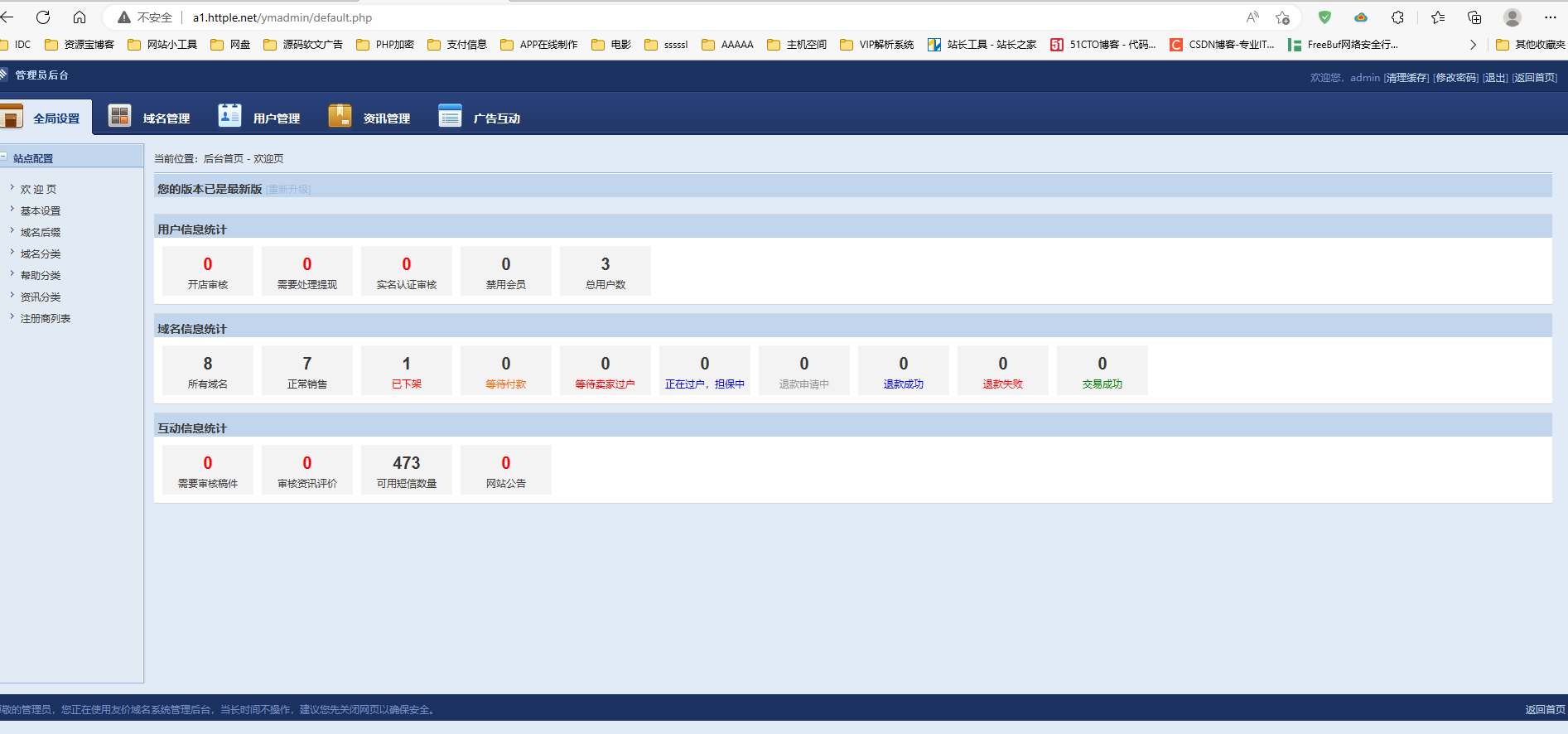The image size is (1568, 734).
Task: Click 返回首页 in top header
Action: coord(1535,78)
